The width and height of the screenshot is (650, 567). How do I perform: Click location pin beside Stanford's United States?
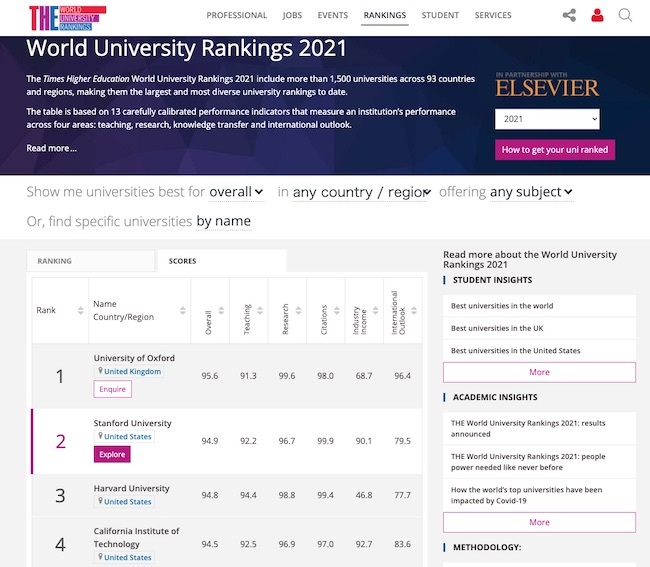(x=100, y=436)
